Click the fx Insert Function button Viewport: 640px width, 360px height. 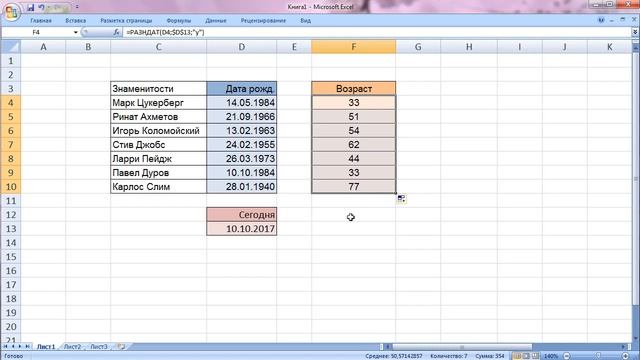pyautogui.click(x=116, y=32)
